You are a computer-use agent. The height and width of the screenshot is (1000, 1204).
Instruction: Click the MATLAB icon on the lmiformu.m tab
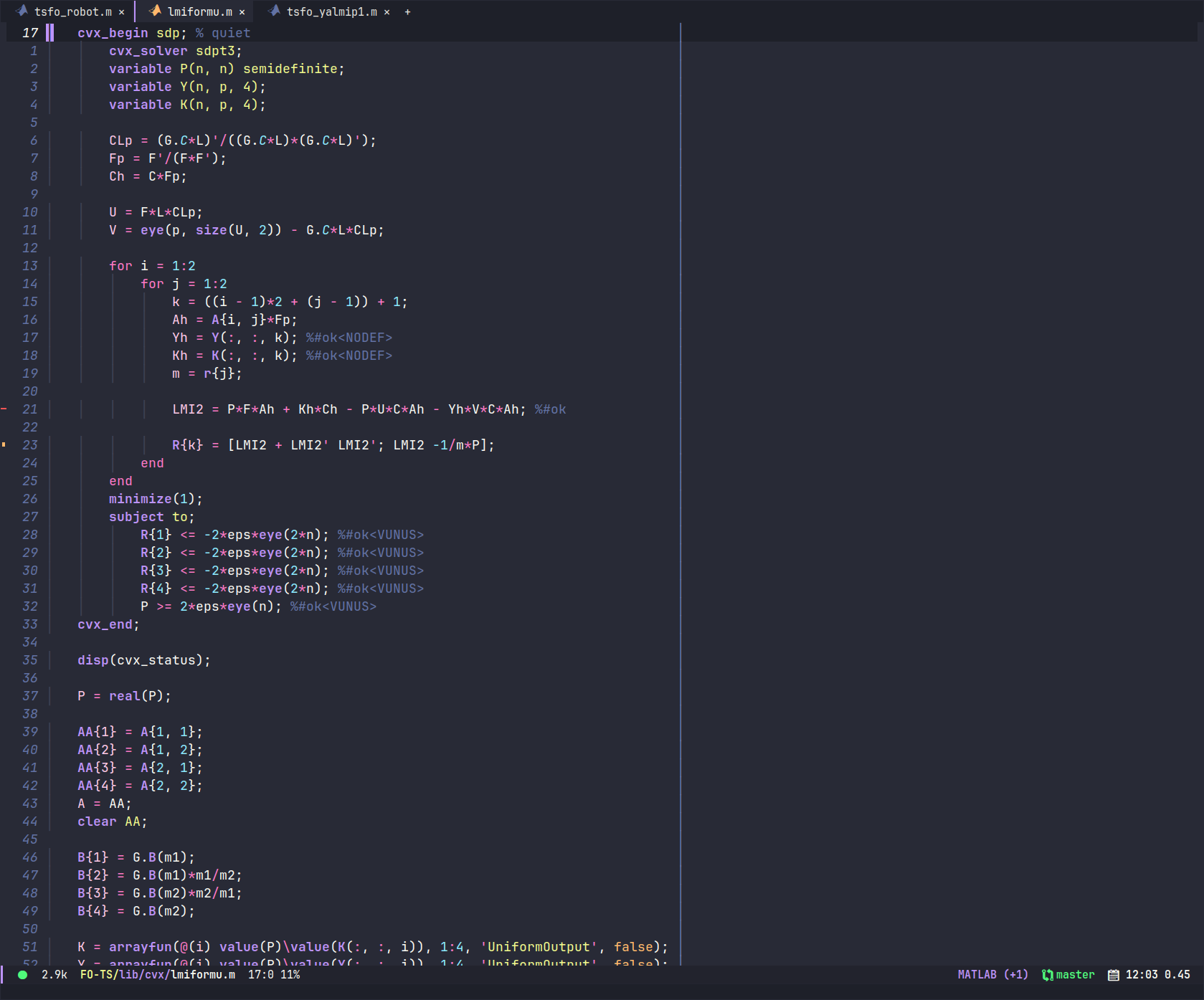click(x=154, y=11)
